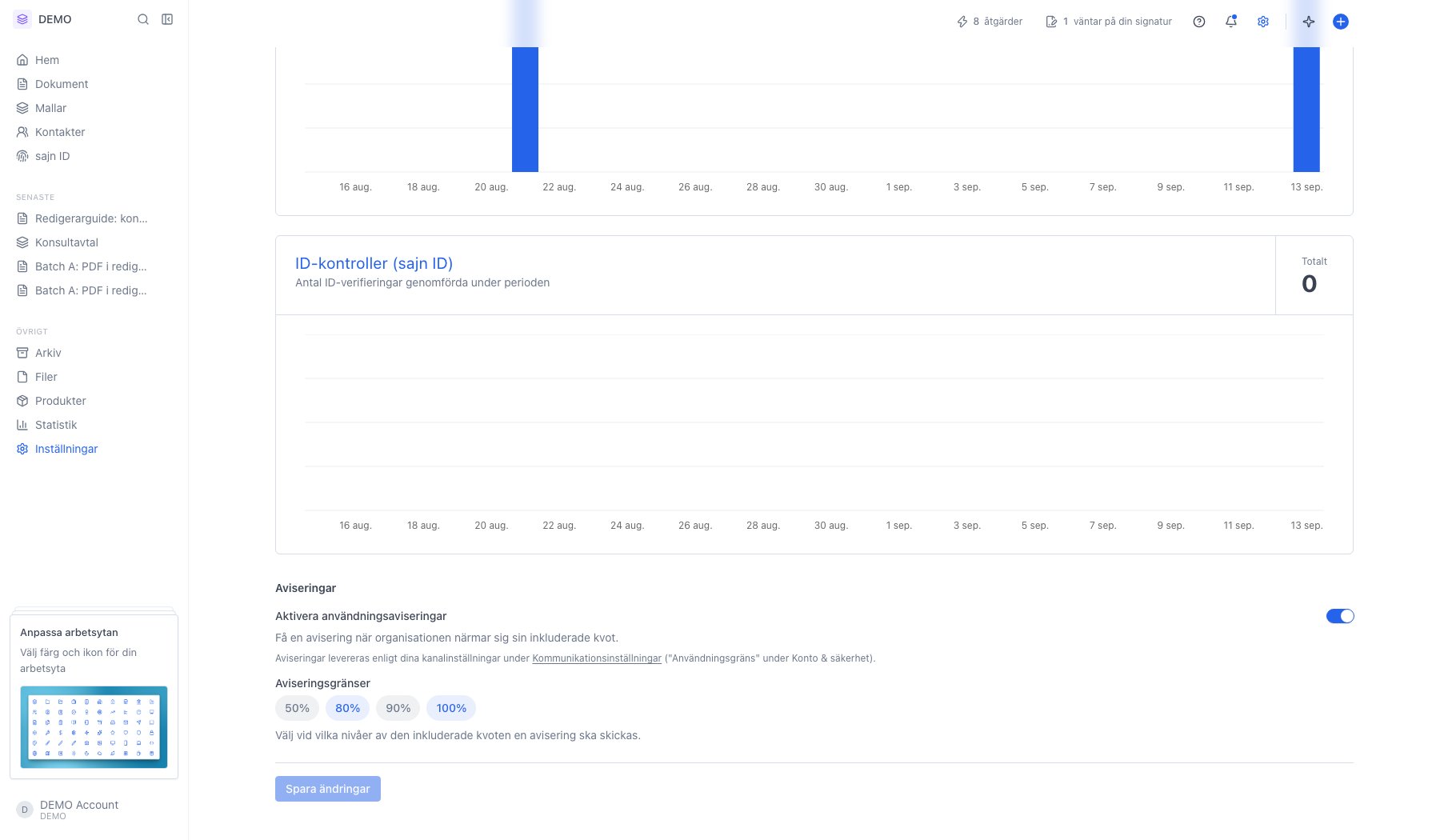Screen dimensions: 1440x840
Task: Toggle the 50% notification threshold
Action: point(297,708)
